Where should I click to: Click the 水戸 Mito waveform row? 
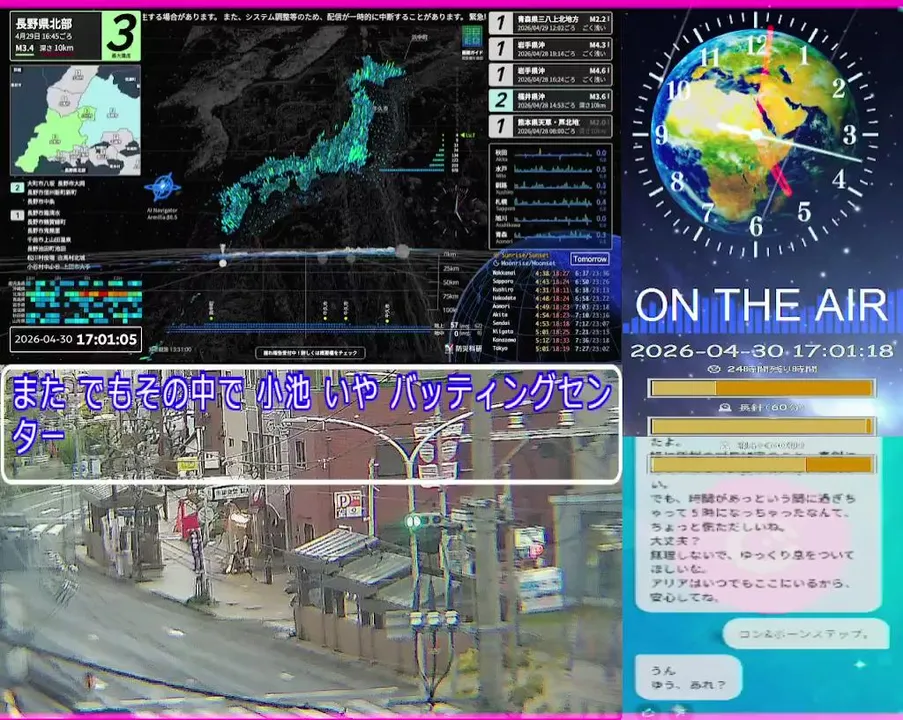(551, 171)
